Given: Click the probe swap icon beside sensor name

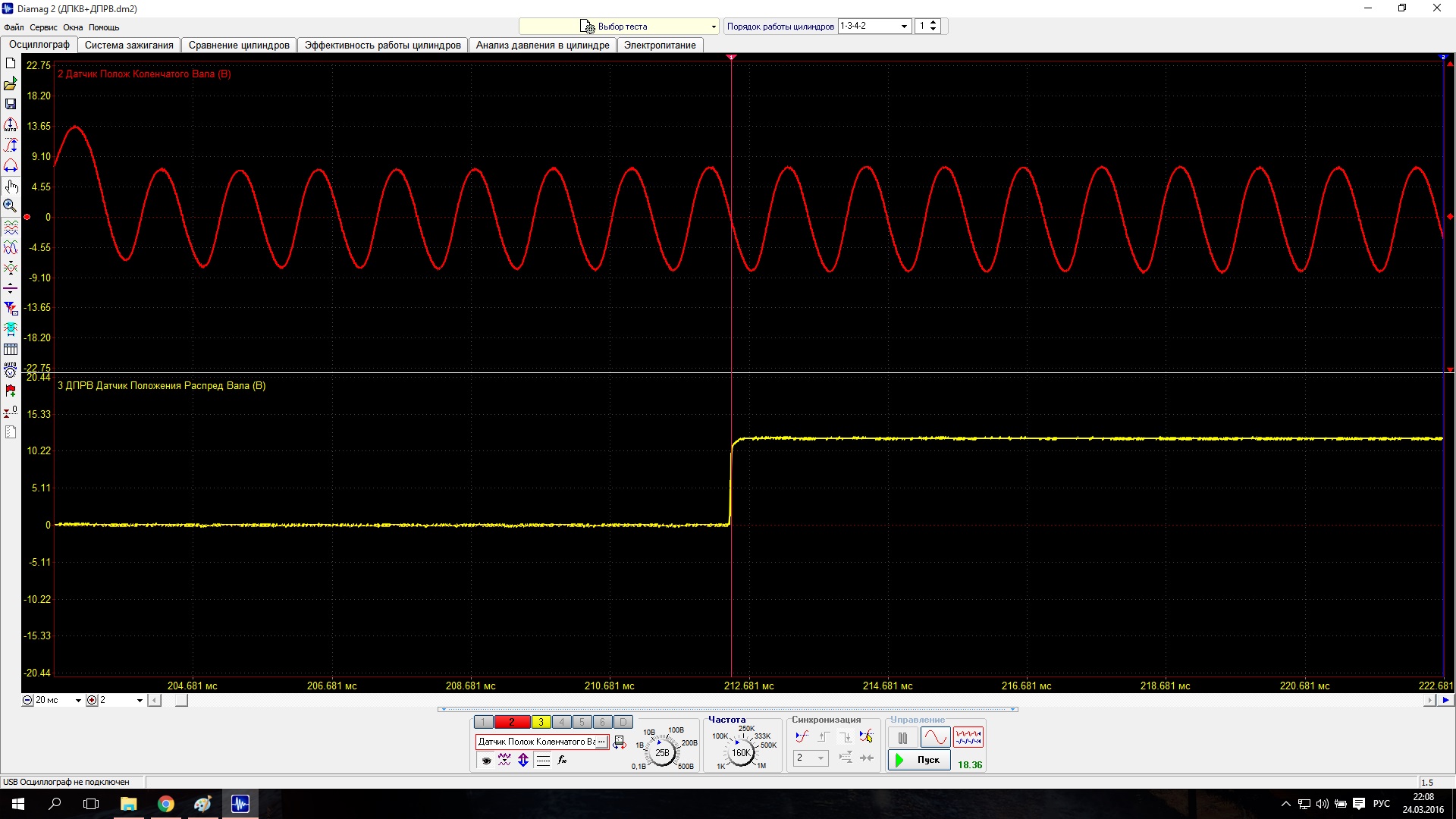Looking at the screenshot, I should (620, 742).
